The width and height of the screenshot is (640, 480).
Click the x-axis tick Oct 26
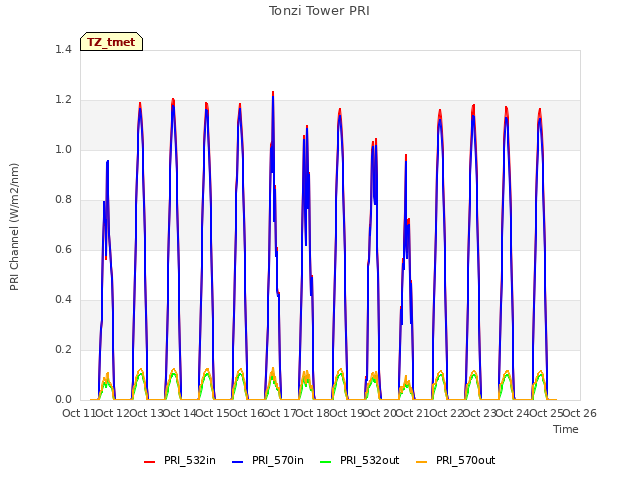point(580,413)
